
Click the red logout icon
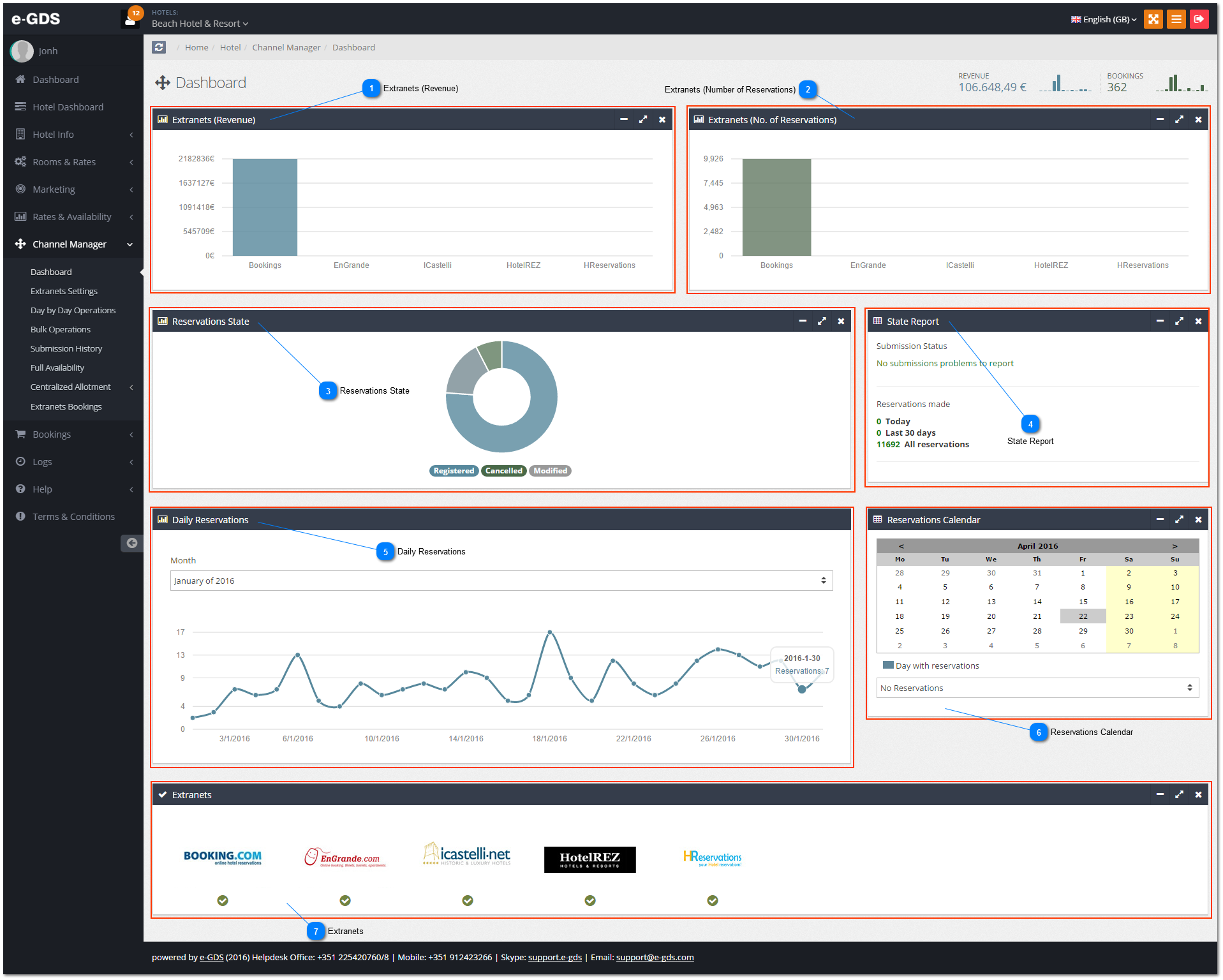click(1199, 19)
